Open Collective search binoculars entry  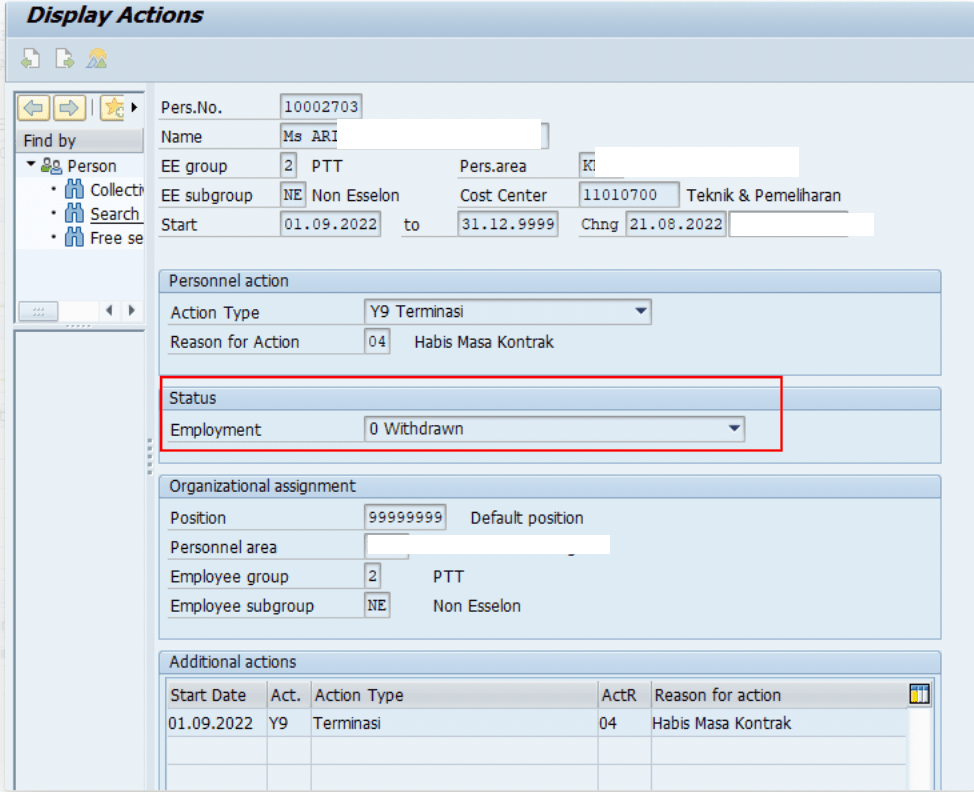[105, 190]
